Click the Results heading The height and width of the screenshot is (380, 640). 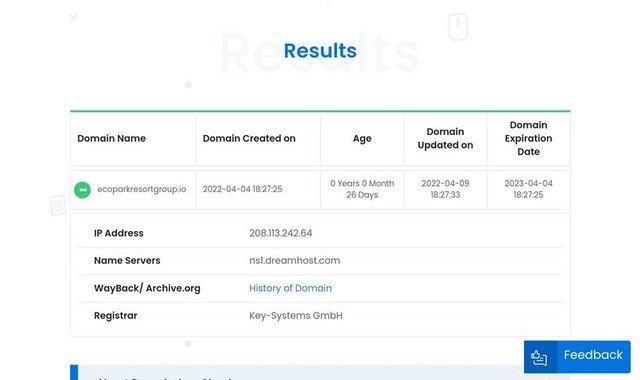pyautogui.click(x=320, y=51)
